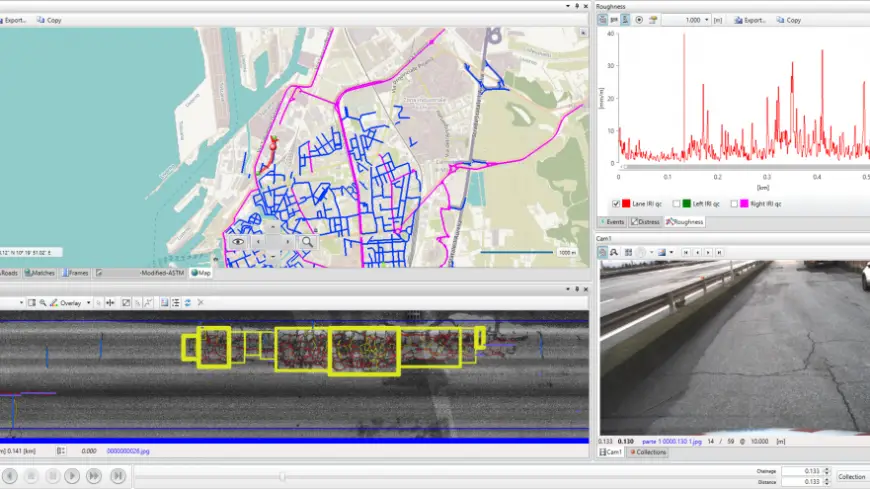Click Copy in the Roughness panel toolbar
This screenshot has width=870, height=489.
[789, 20]
